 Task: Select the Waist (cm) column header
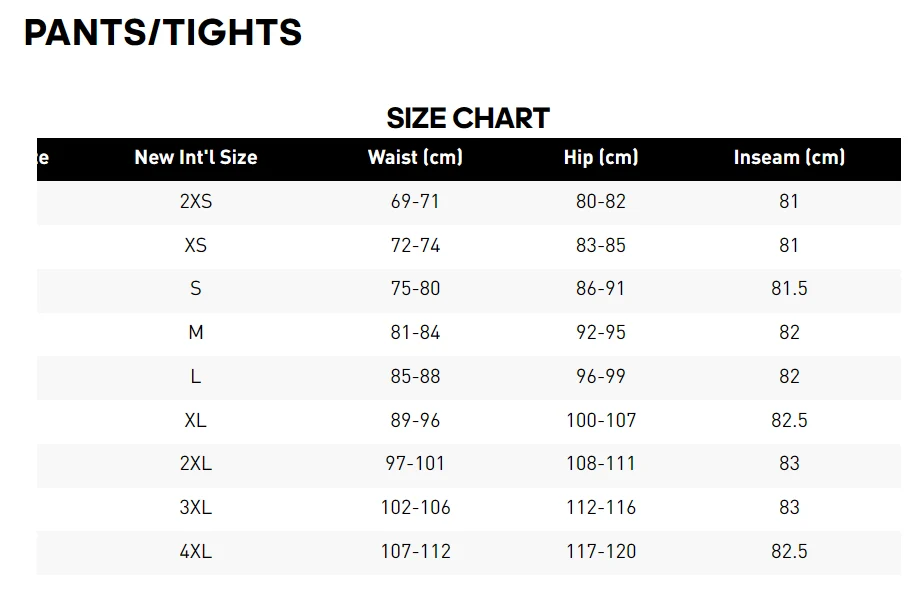(x=415, y=157)
